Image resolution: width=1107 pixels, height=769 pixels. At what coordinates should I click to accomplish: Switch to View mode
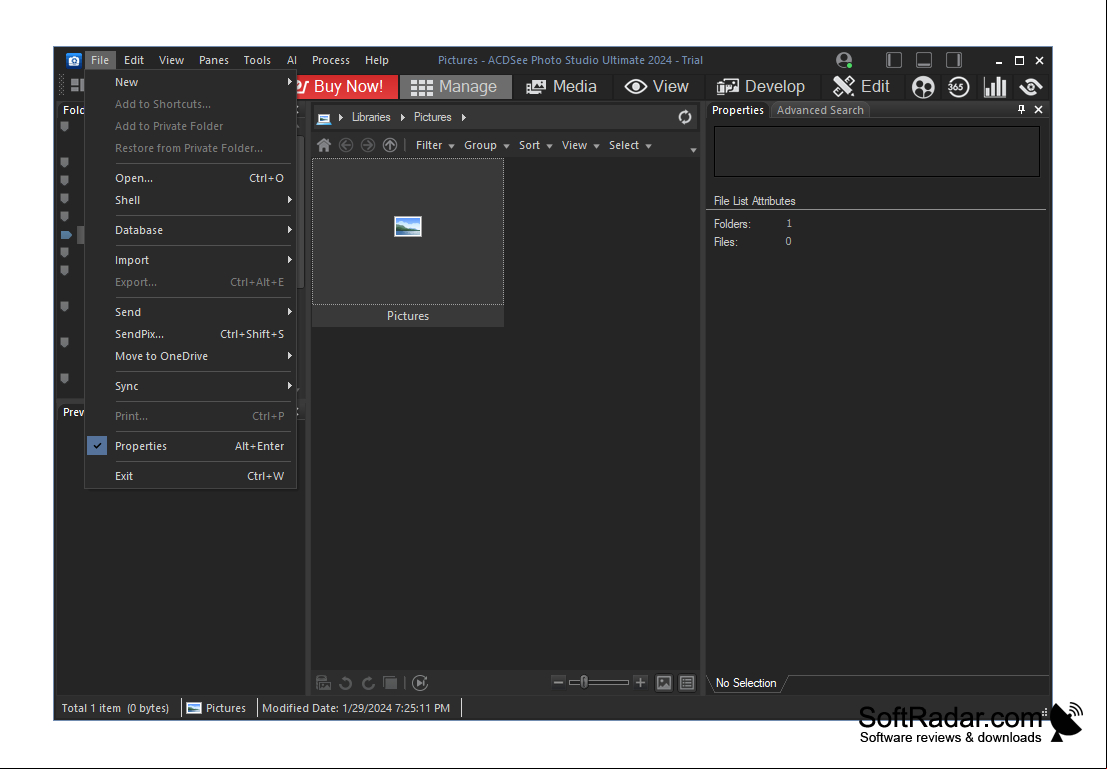pyautogui.click(x=657, y=87)
